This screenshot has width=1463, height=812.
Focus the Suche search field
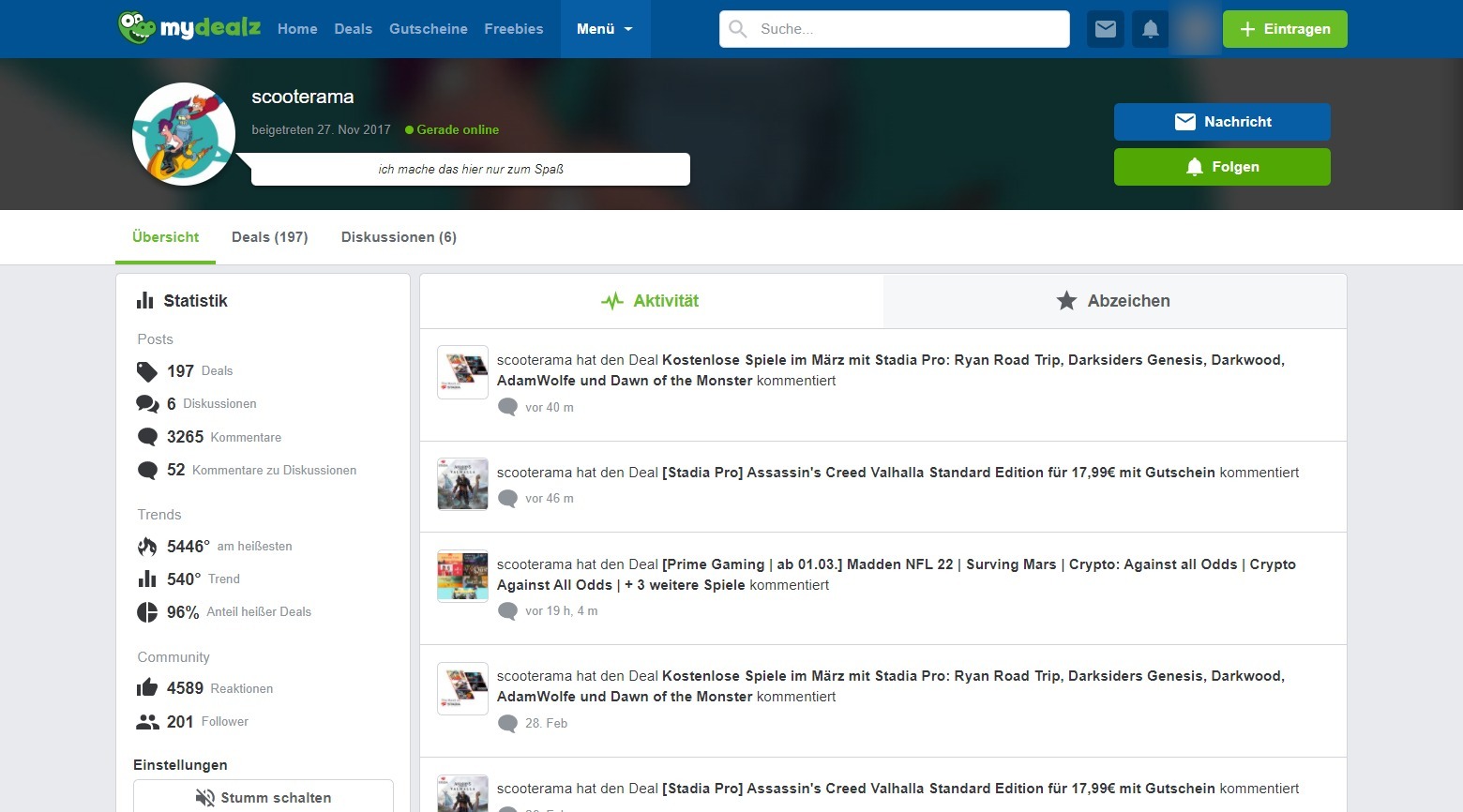click(895, 29)
